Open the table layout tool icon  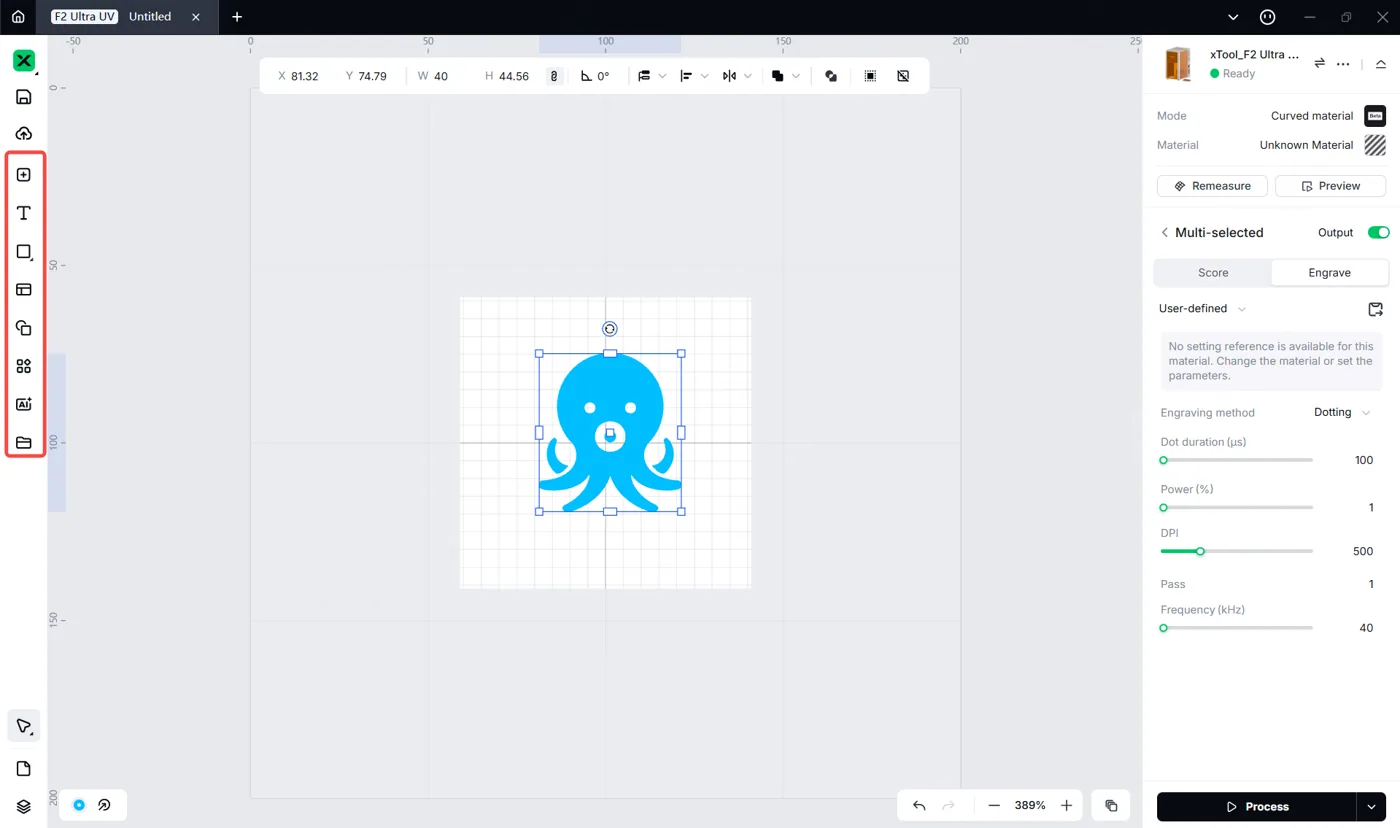click(24, 290)
